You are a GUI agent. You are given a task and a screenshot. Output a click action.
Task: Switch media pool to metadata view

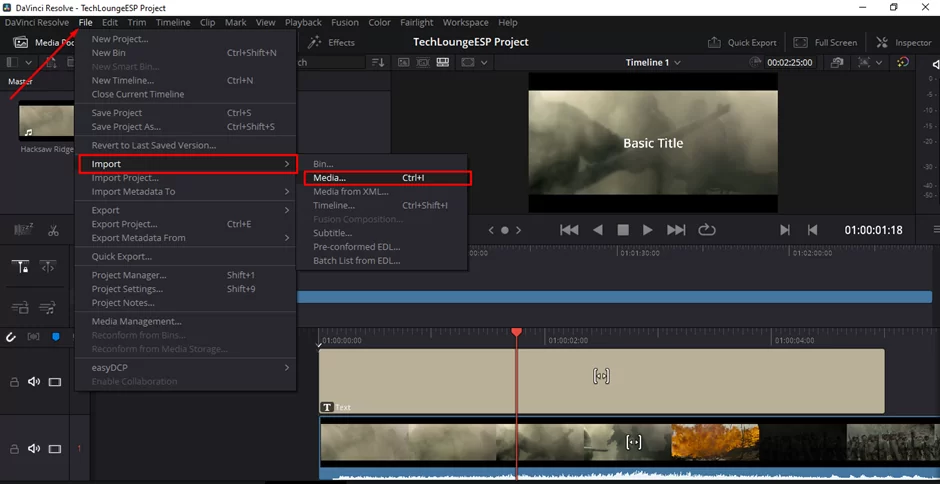403,62
